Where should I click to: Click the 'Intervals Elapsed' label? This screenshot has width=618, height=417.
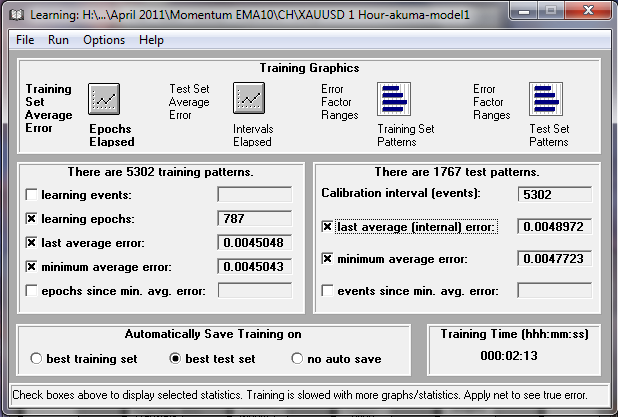tap(253, 135)
